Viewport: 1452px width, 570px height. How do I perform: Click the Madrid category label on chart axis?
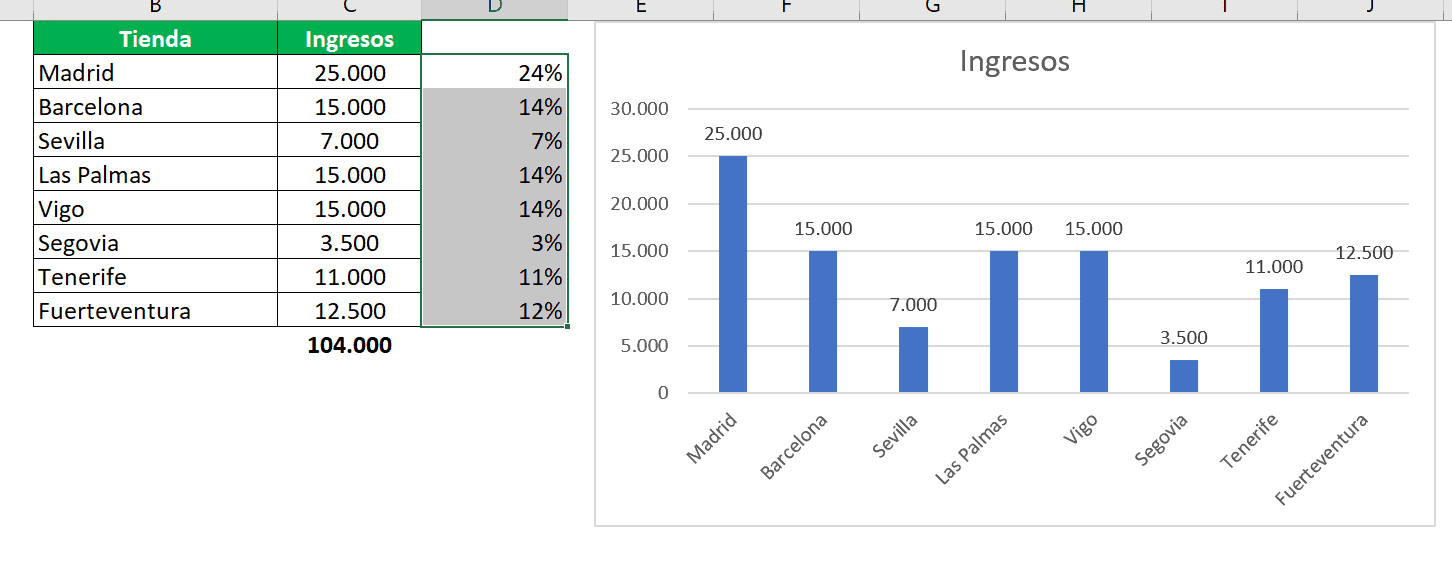712,438
